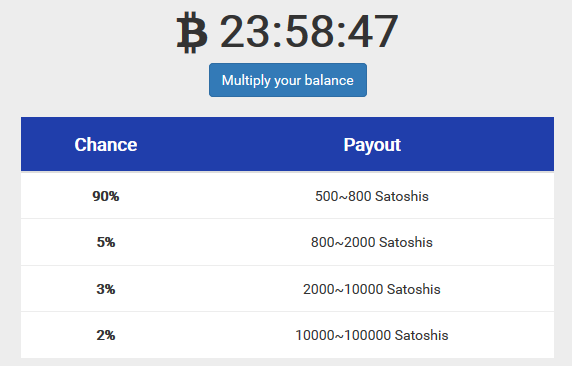Select the Chance column header
This screenshot has height=366, width=572.
click(106, 145)
